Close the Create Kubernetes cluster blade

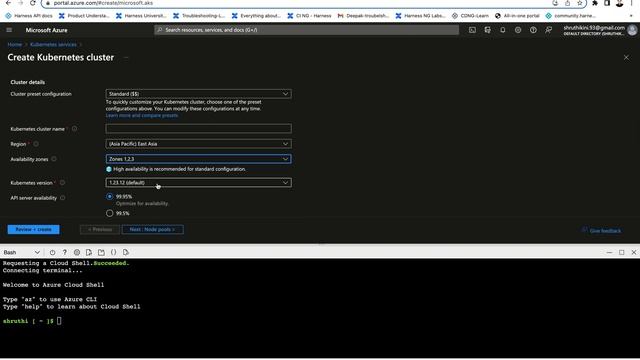click(x=626, y=58)
